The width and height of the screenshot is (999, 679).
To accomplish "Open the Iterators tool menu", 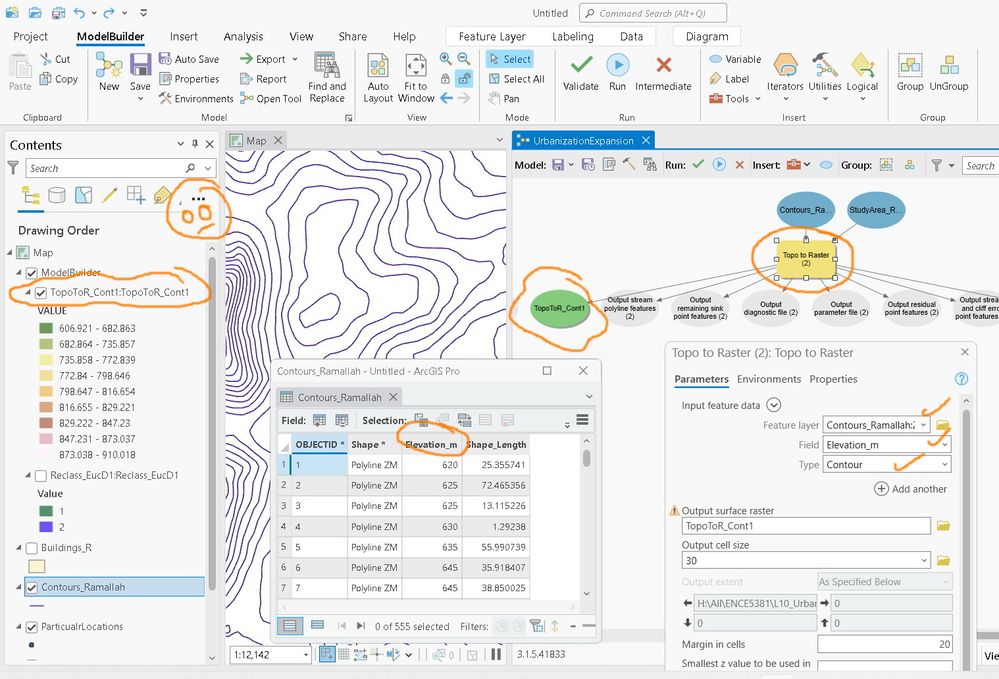I will click(x=785, y=77).
